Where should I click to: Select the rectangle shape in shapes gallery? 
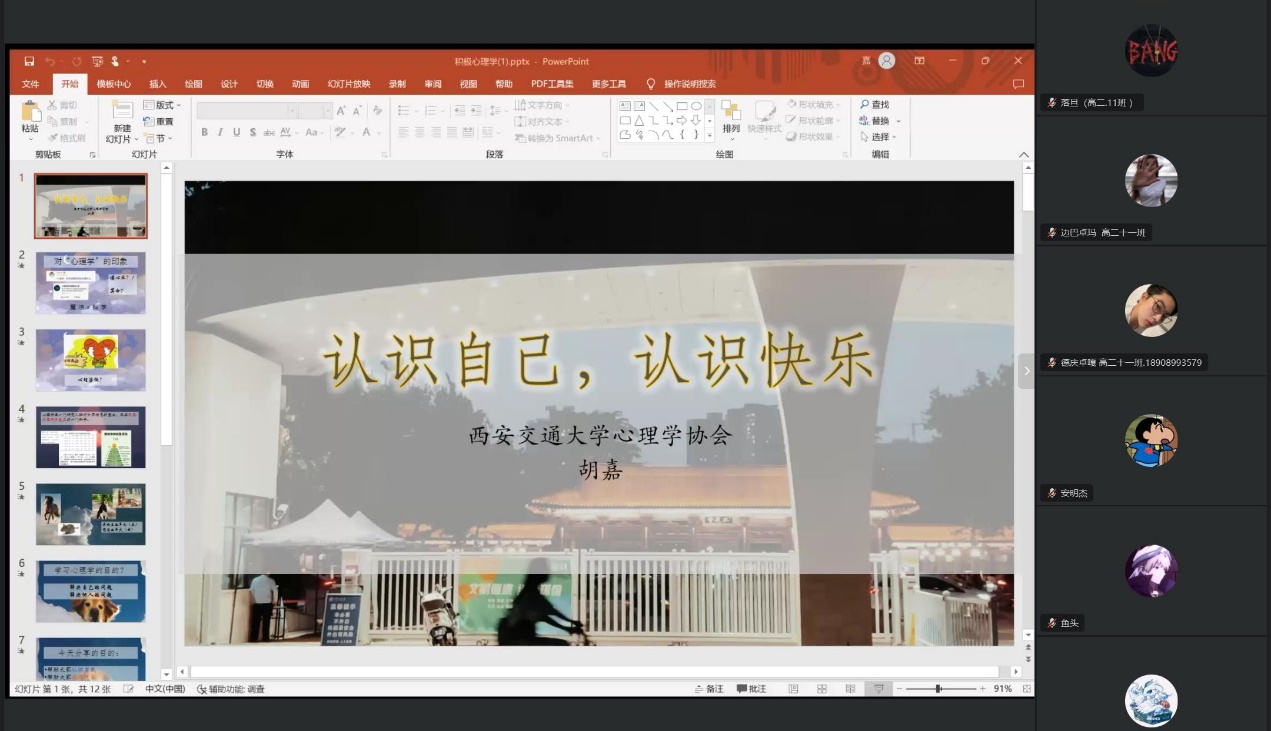point(682,106)
